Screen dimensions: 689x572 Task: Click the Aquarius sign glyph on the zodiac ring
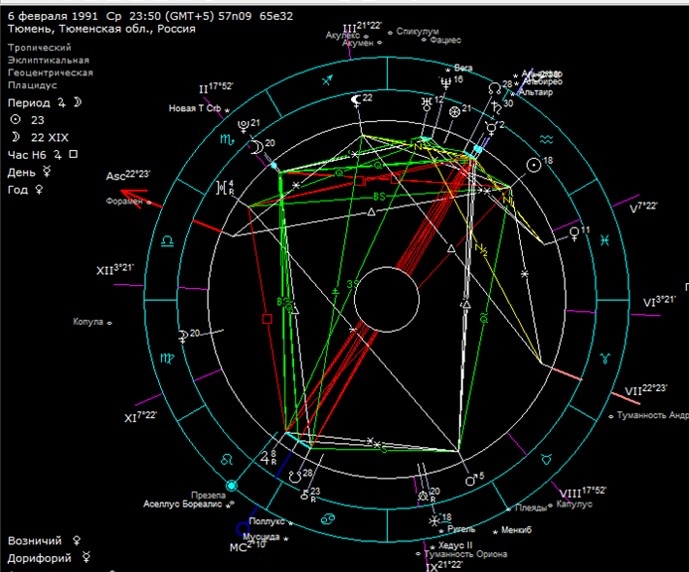tap(546, 140)
